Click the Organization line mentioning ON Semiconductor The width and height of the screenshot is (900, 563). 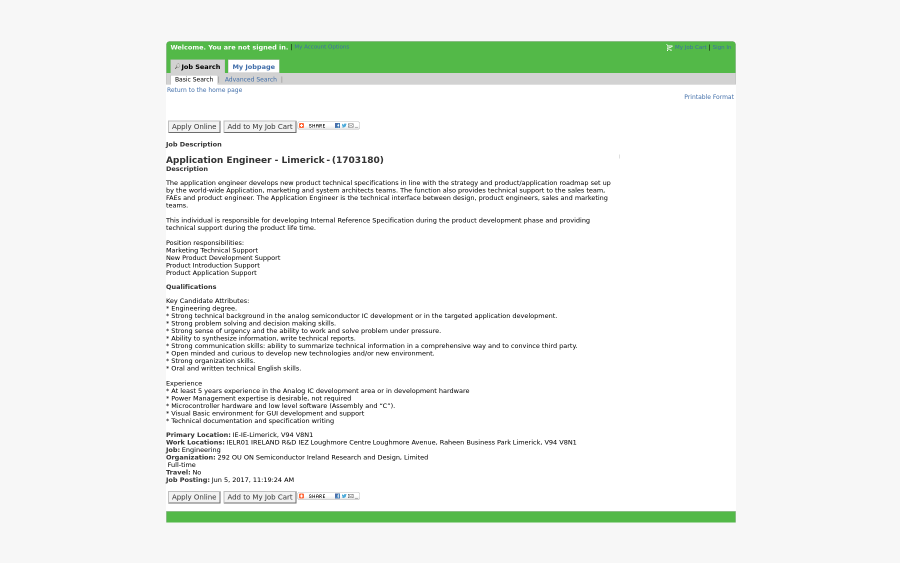pyautogui.click(x=297, y=457)
